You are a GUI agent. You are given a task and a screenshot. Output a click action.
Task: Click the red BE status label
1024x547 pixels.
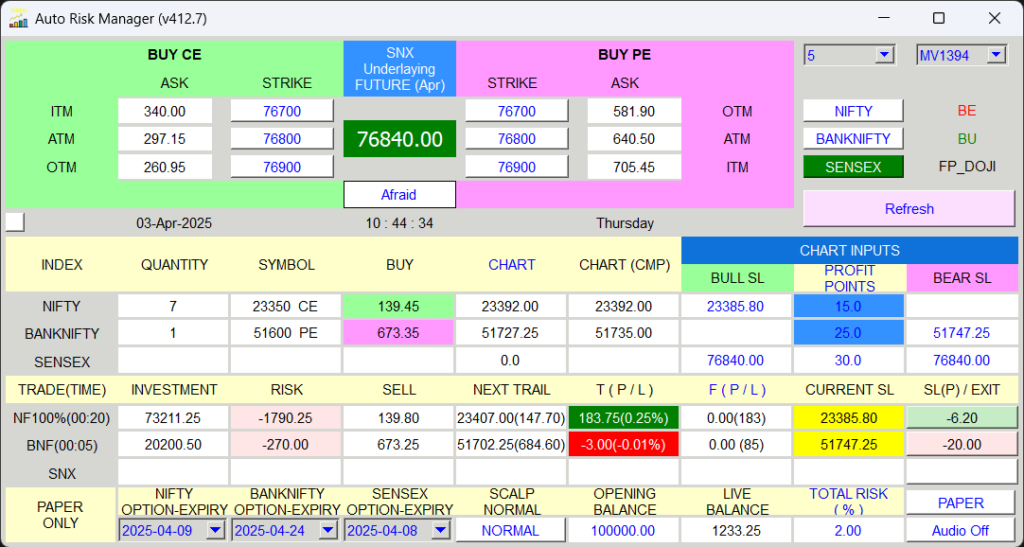tap(967, 111)
